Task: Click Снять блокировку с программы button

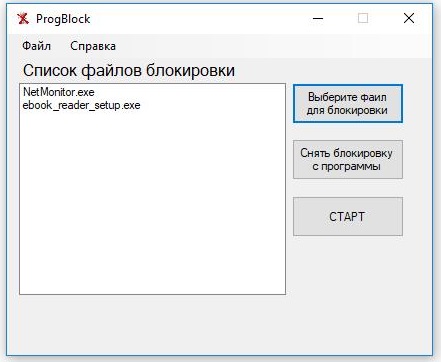Action: pyautogui.click(x=348, y=160)
